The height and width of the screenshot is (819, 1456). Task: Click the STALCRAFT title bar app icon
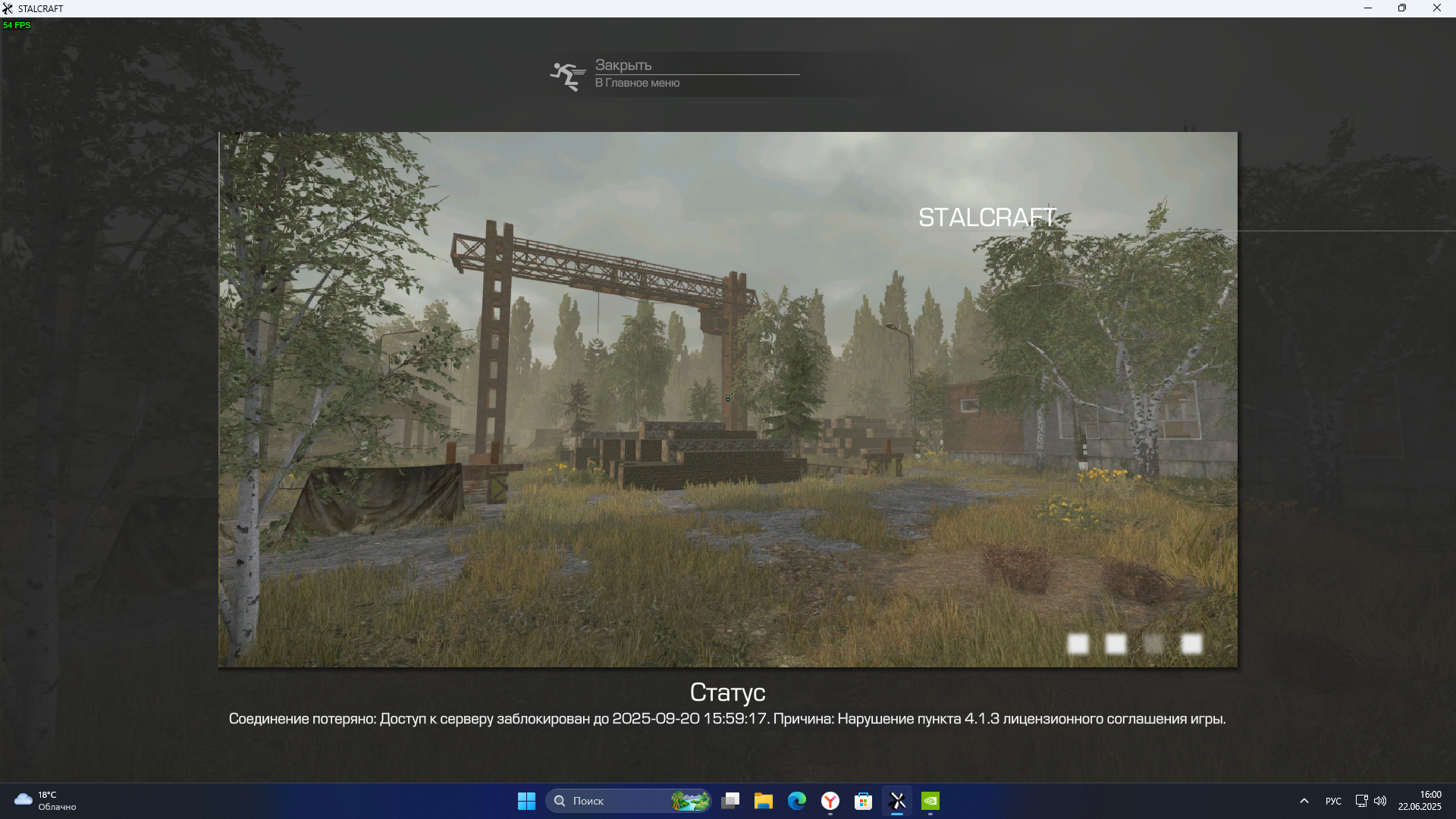coord(8,8)
